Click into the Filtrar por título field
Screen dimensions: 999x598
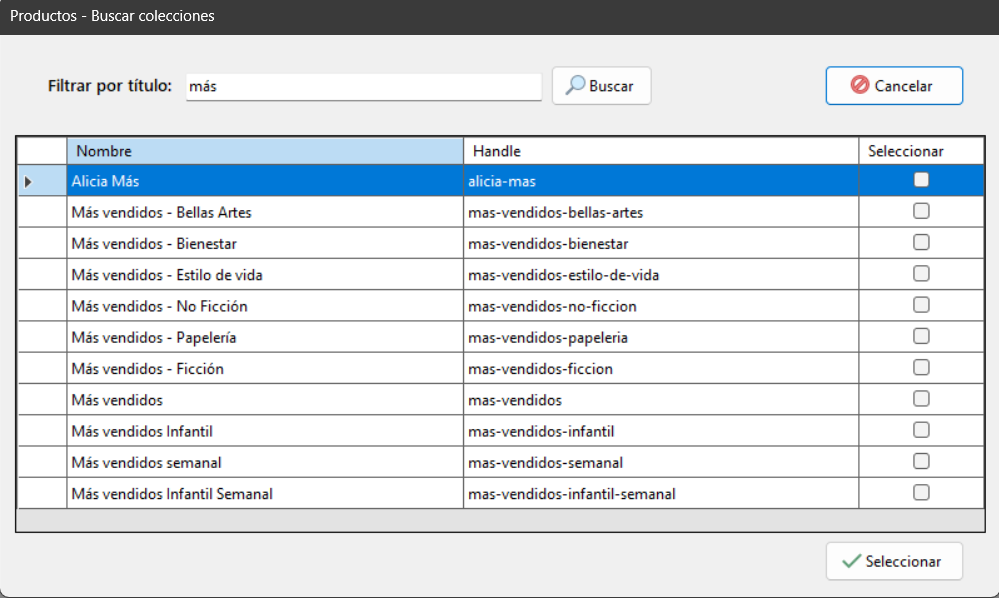click(362, 86)
